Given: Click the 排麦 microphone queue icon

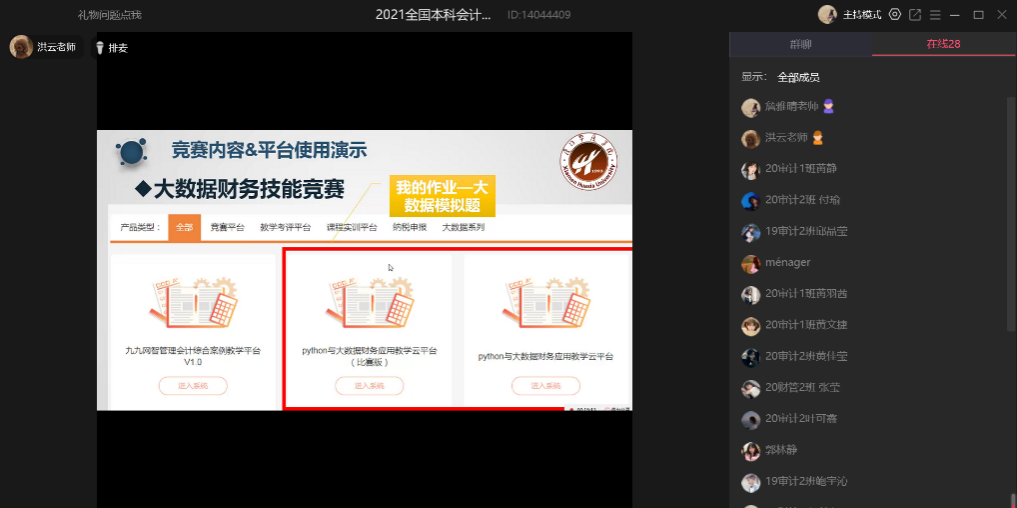Looking at the screenshot, I should 100,47.
